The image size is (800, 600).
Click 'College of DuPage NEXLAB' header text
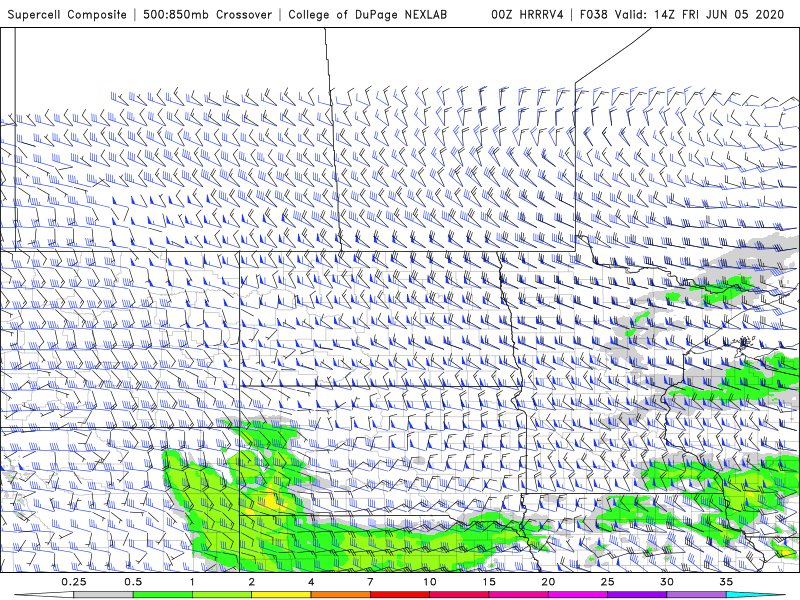point(367,14)
